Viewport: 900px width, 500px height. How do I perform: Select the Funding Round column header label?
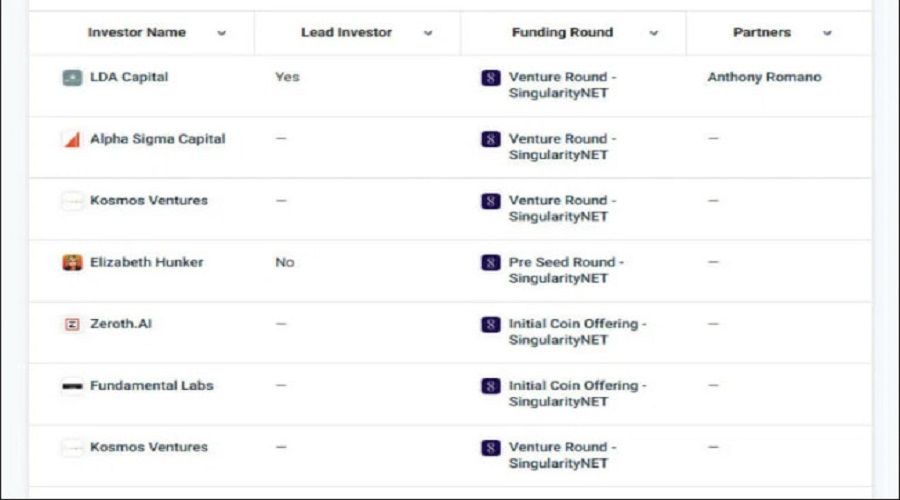pos(562,33)
